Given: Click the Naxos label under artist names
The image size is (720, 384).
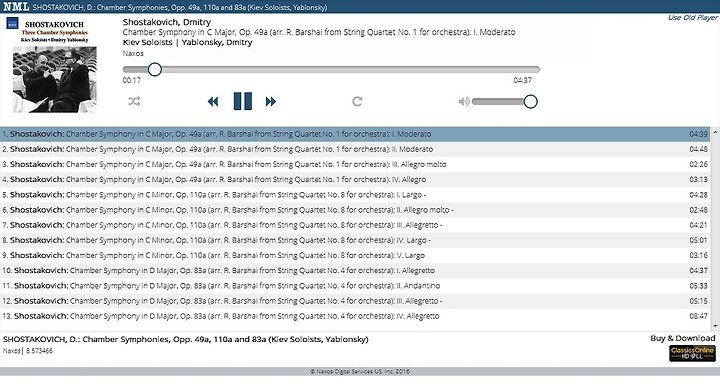Looking at the screenshot, I should click(133, 53).
